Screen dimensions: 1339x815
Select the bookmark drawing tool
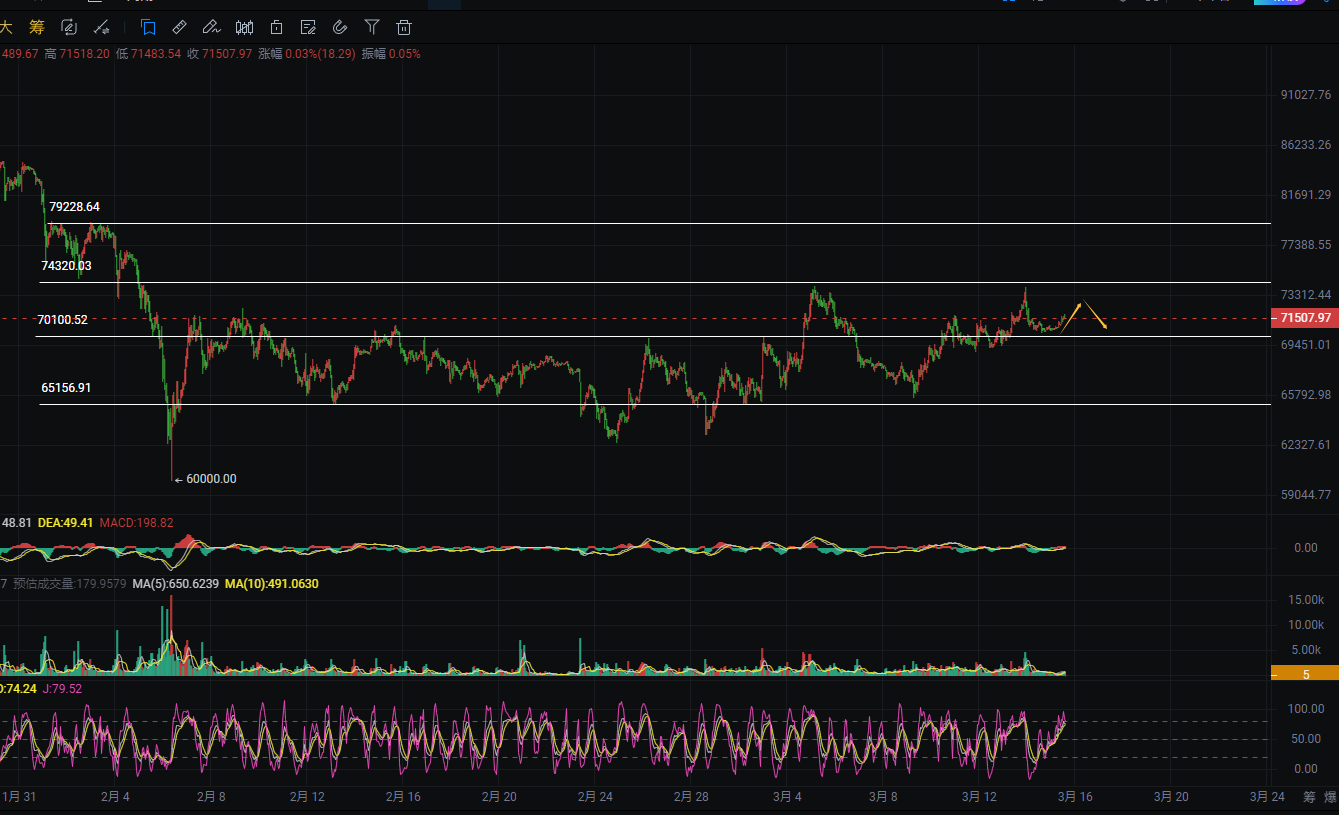148,27
